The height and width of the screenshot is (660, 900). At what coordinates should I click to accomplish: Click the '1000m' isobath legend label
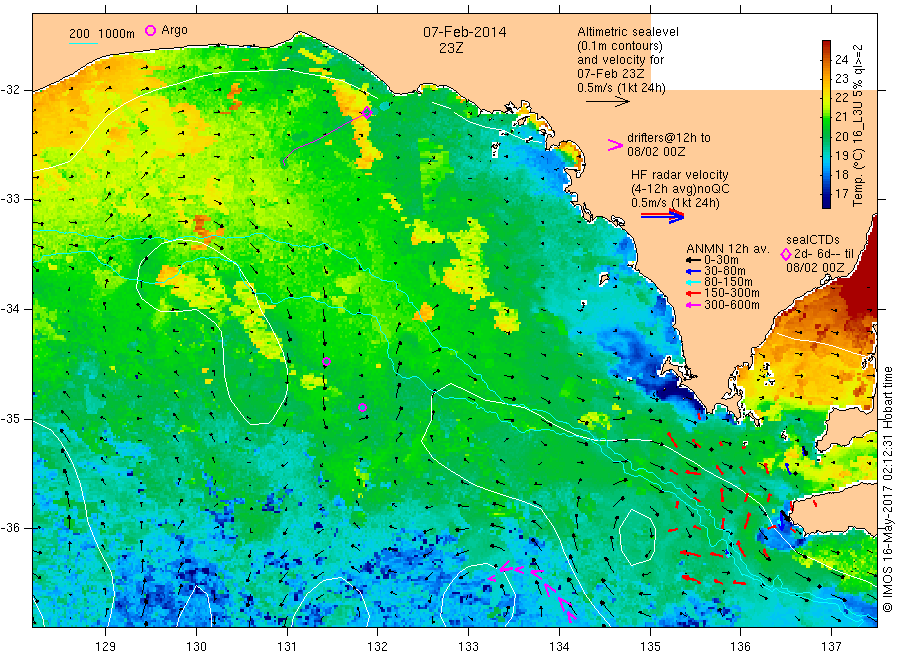(x=117, y=34)
